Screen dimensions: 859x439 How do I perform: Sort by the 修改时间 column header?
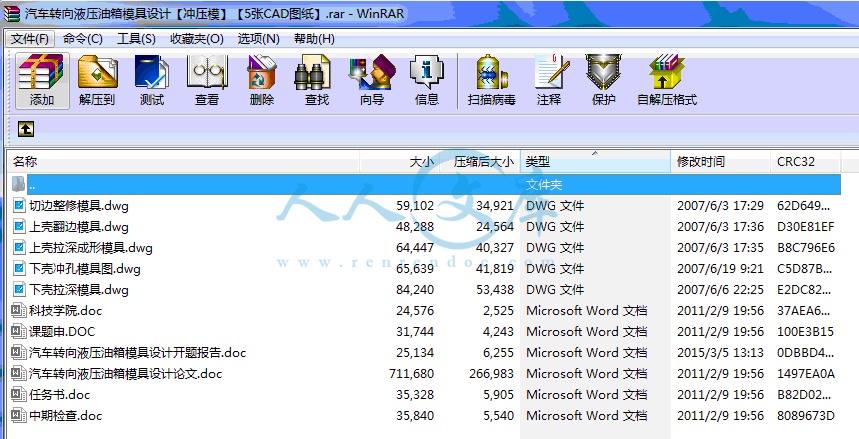point(720,162)
